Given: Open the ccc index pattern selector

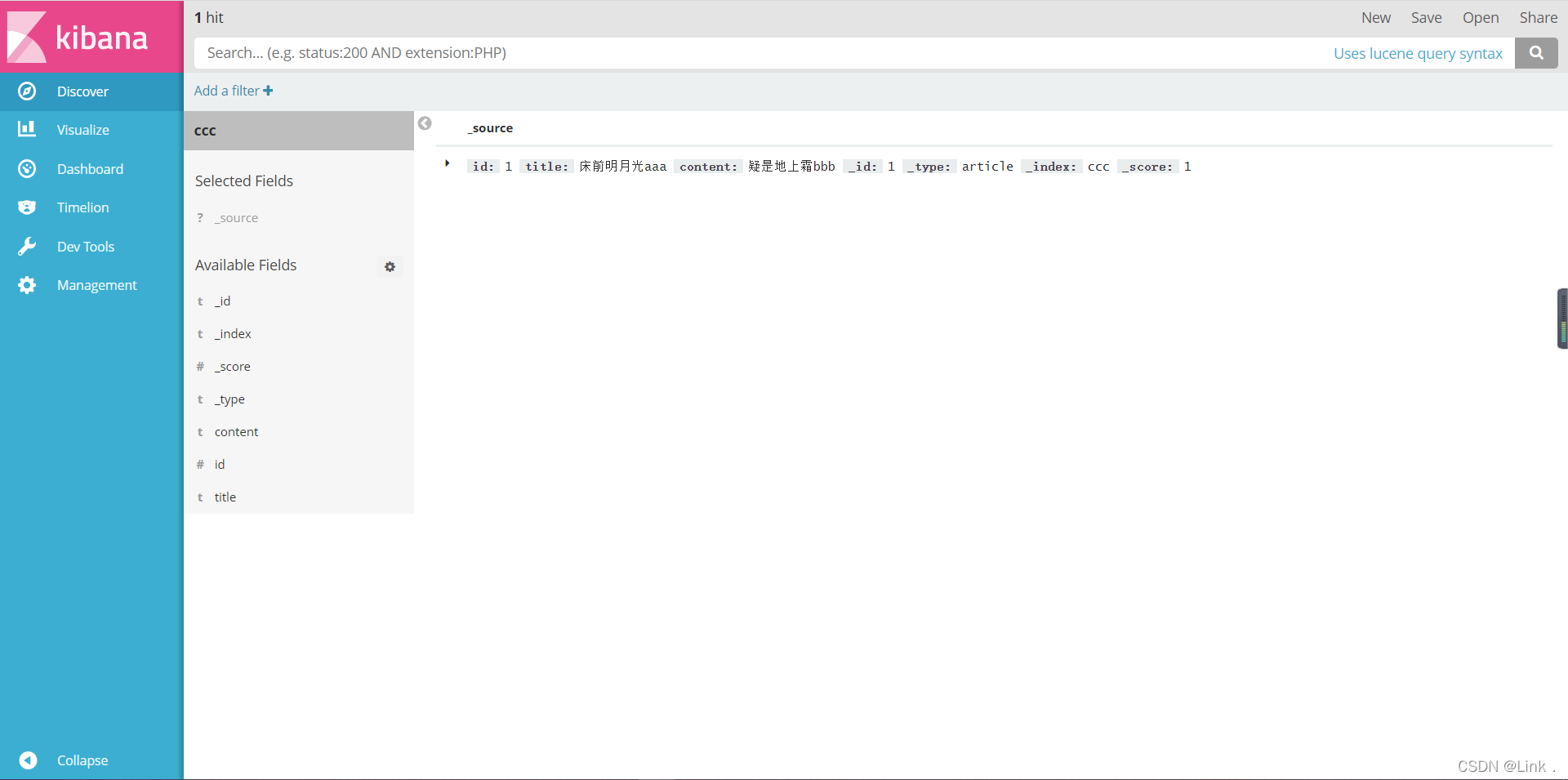Looking at the screenshot, I should 299,131.
